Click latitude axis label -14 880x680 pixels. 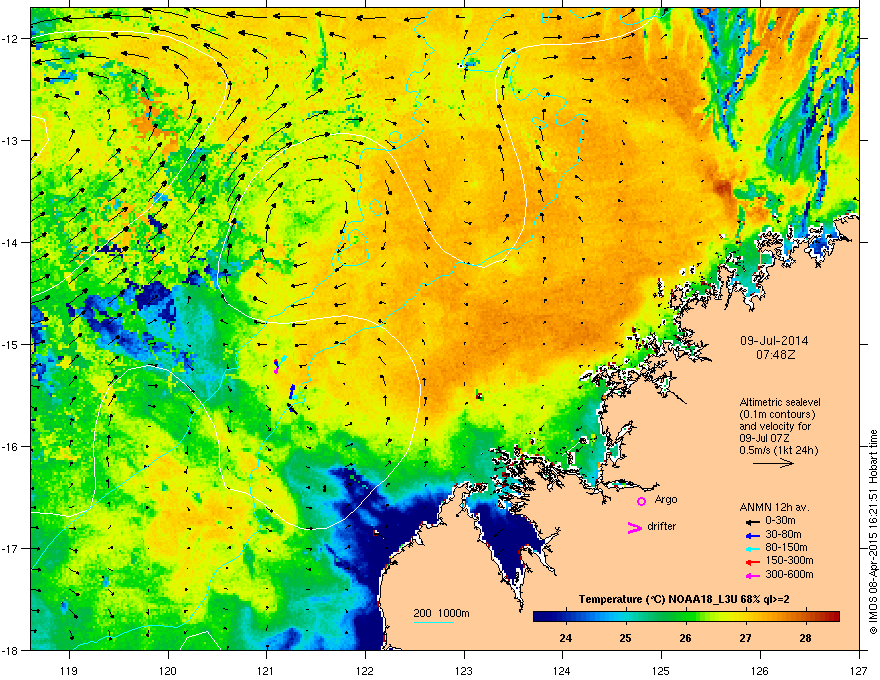point(10,243)
